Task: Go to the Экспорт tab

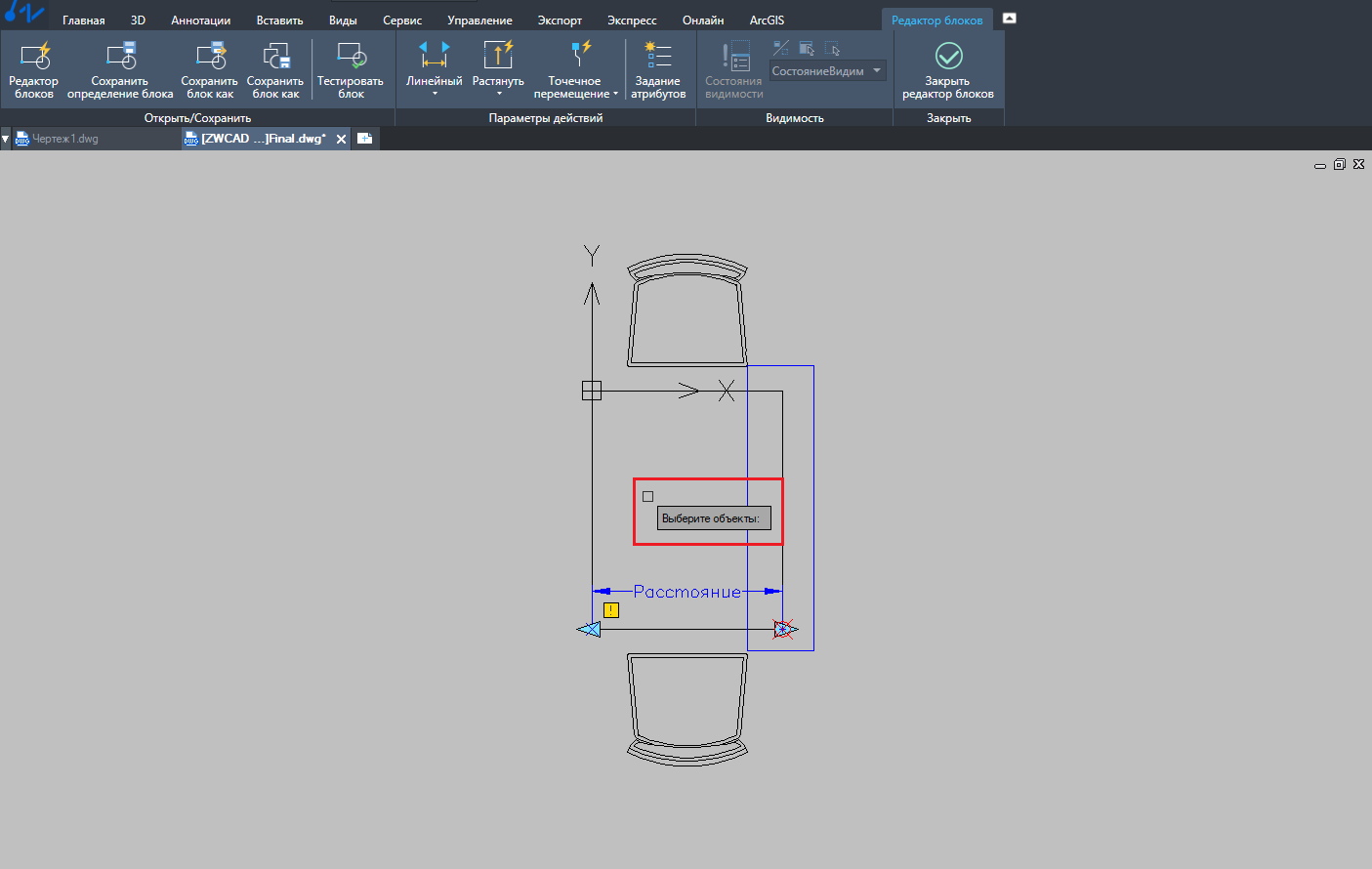Action: coord(560,21)
